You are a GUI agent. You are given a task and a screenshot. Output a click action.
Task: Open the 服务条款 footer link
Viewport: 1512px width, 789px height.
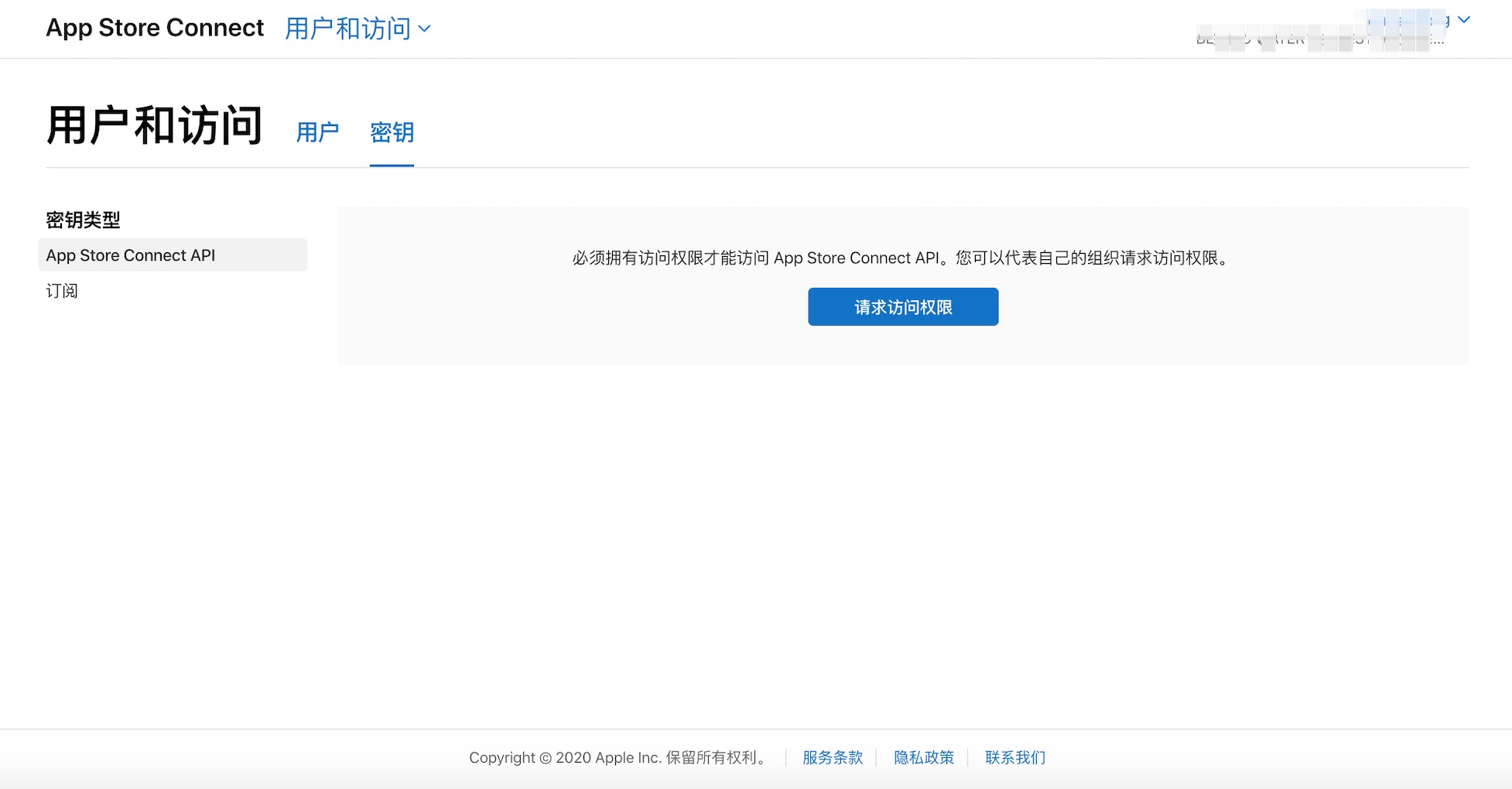[x=833, y=757]
